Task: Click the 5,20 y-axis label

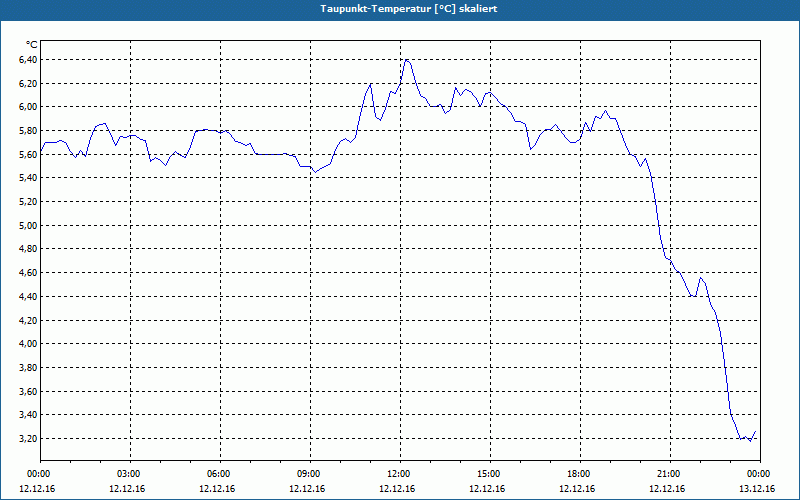Action: tap(29, 202)
